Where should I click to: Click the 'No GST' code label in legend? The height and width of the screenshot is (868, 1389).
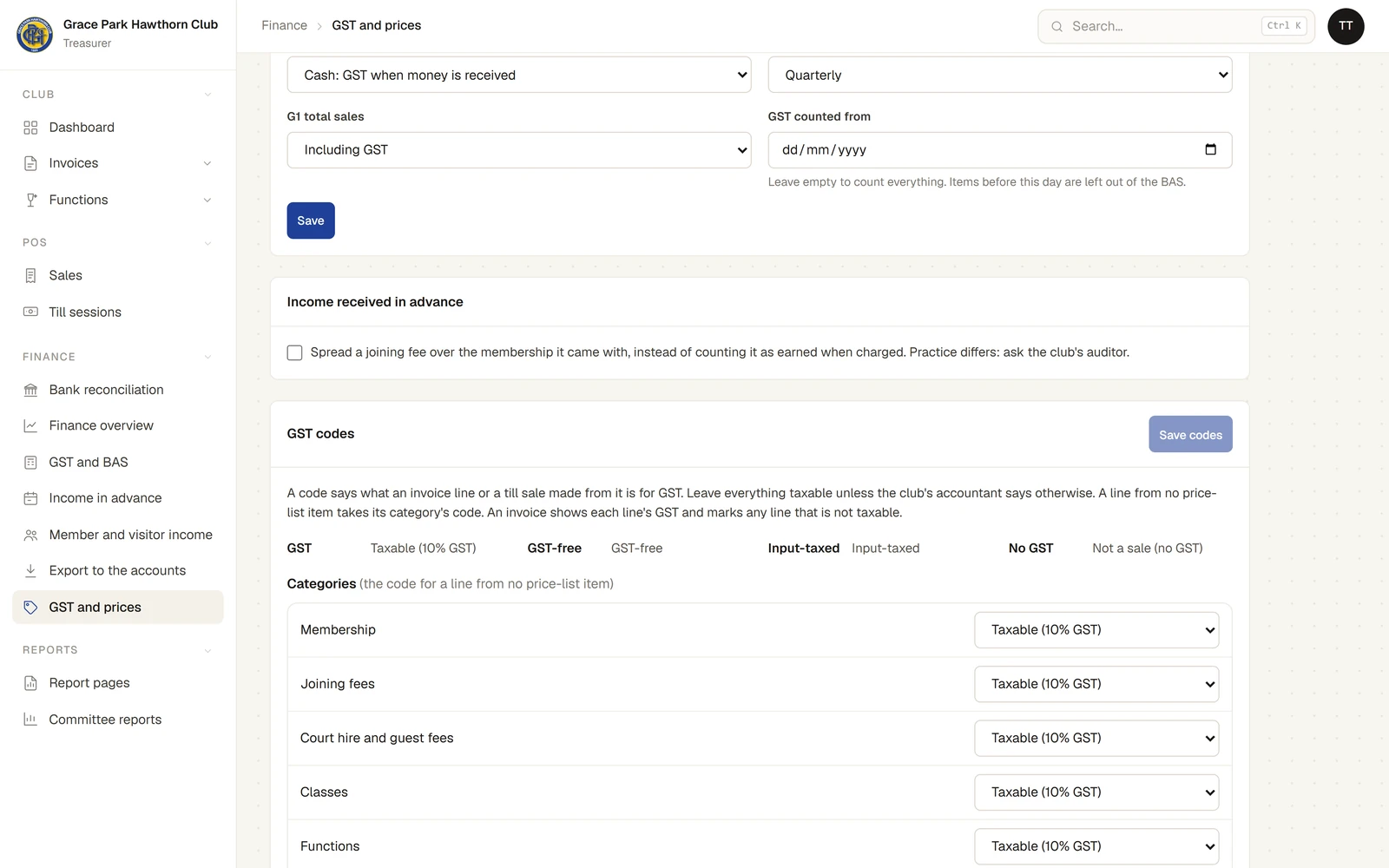[1030, 549]
